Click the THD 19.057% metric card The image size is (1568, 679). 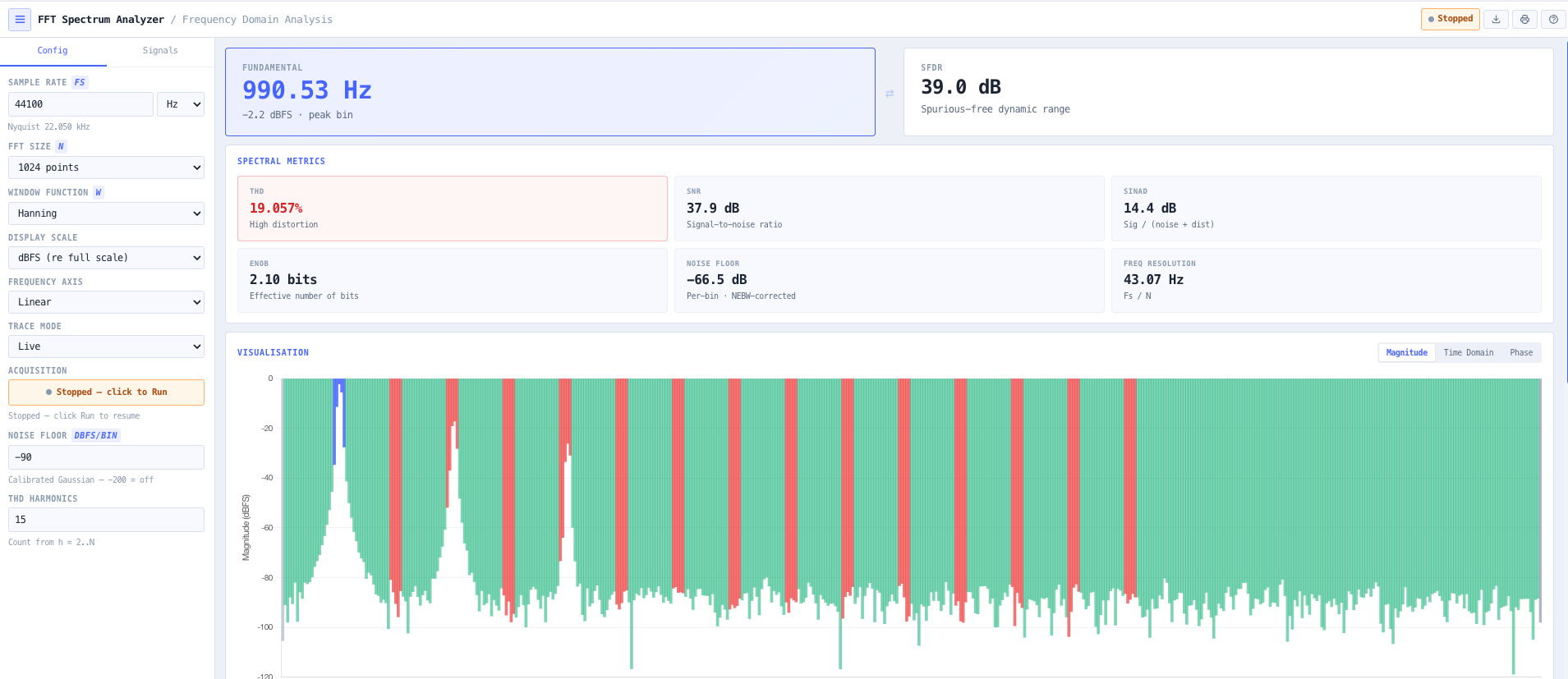(x=453, y=209)
